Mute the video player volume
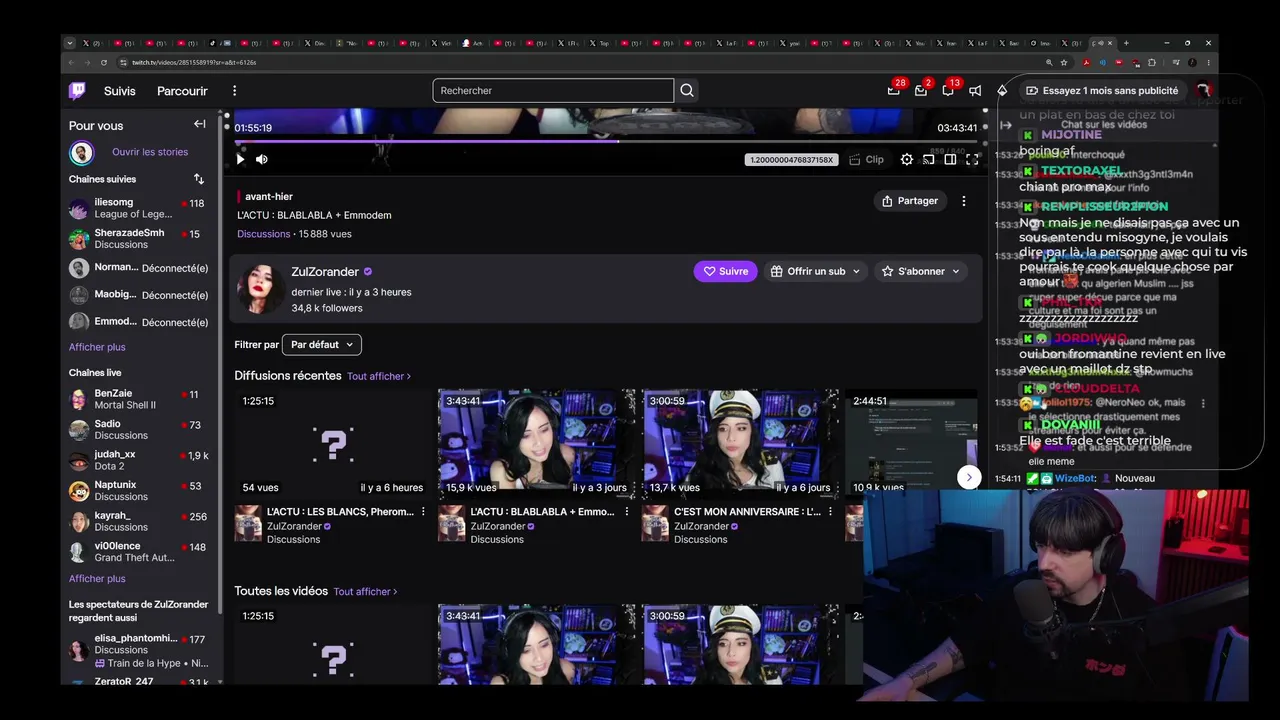 tap(262, 159)
